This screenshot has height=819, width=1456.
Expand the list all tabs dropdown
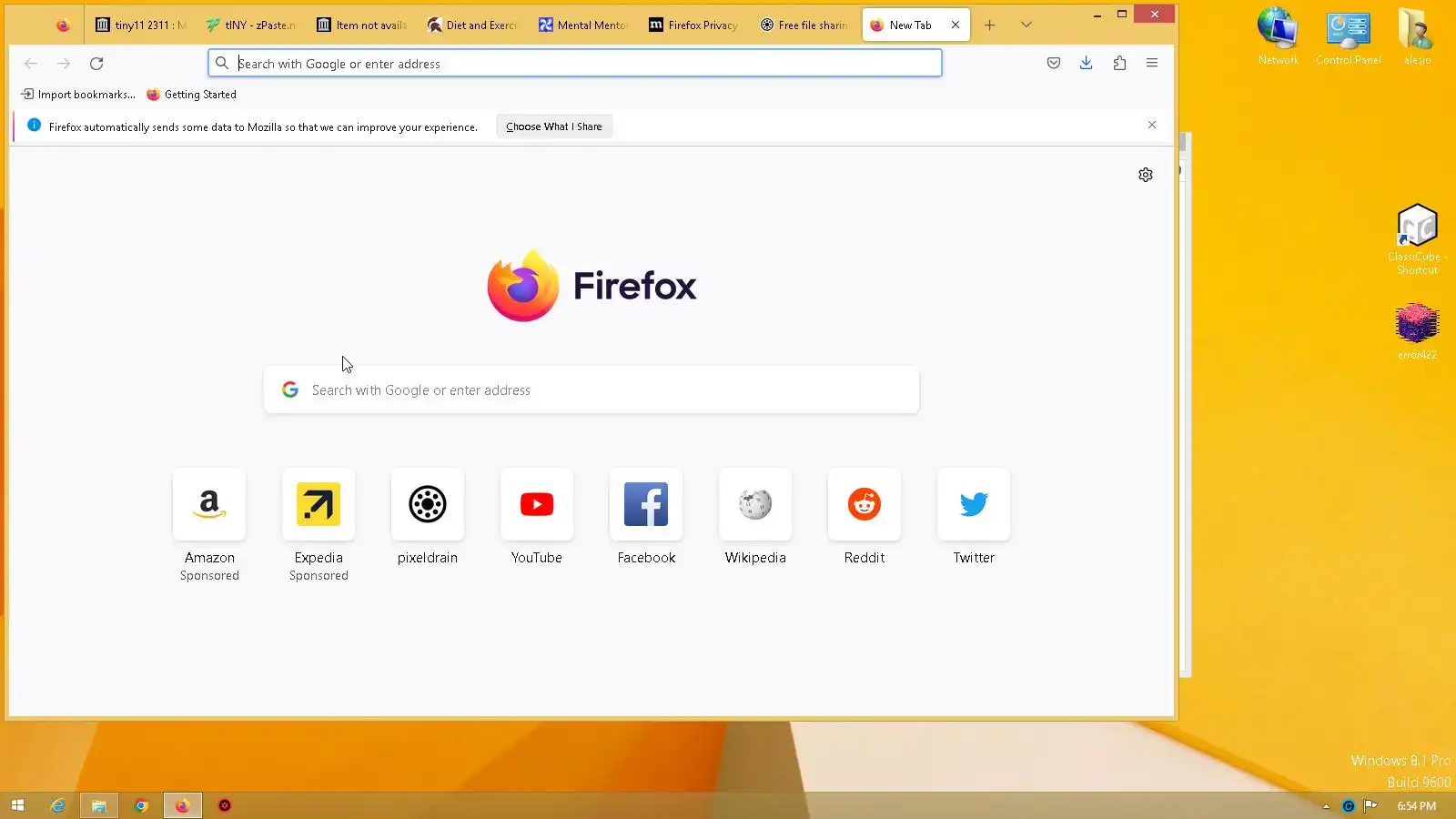(1026, 25)
